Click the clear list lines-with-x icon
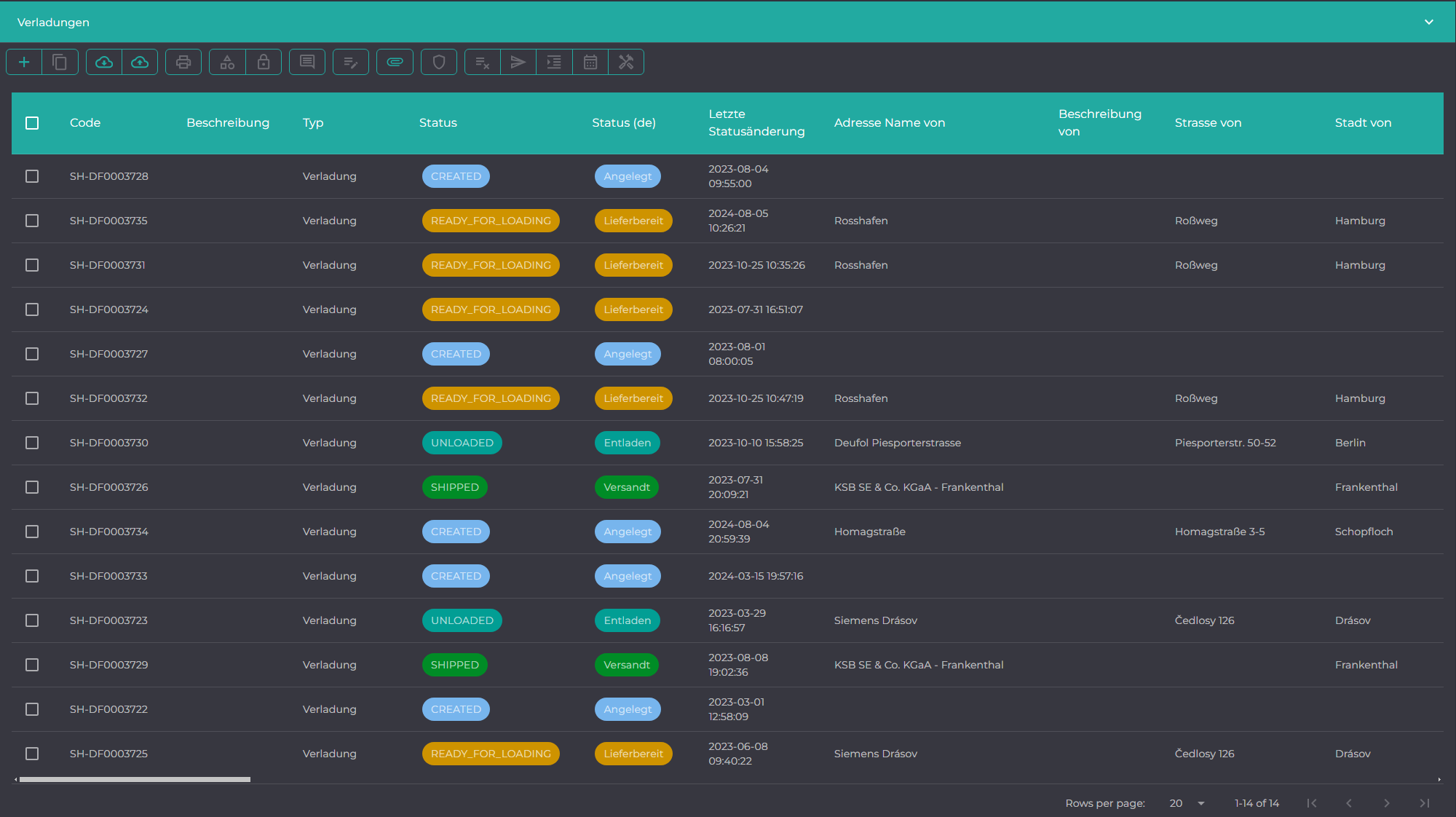 coord(483,62)
